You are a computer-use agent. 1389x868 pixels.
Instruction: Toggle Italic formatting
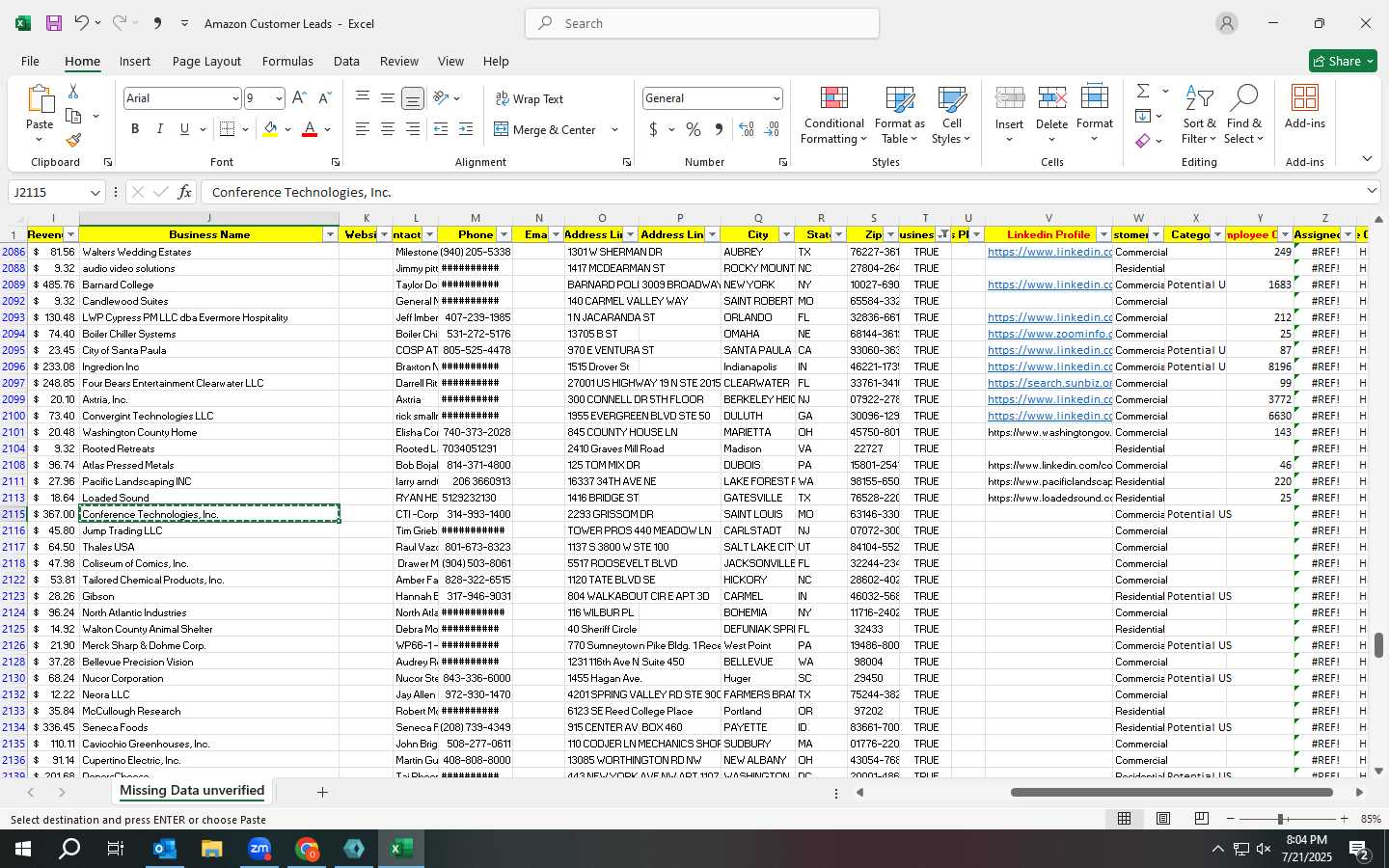click(x=159, y=129)
